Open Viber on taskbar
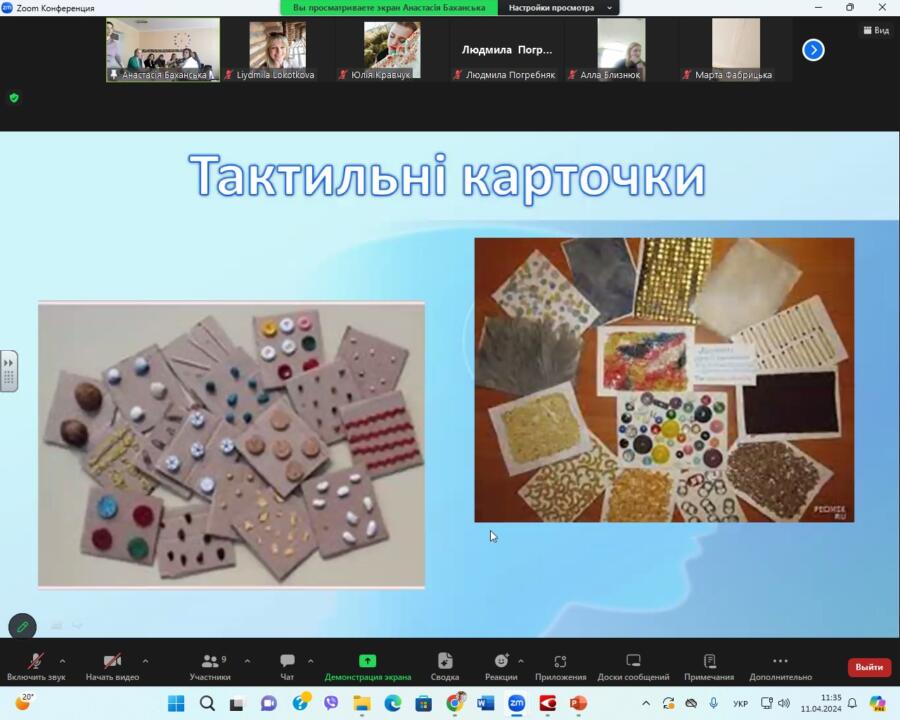900x720 pixels. [x=331, y=703]
